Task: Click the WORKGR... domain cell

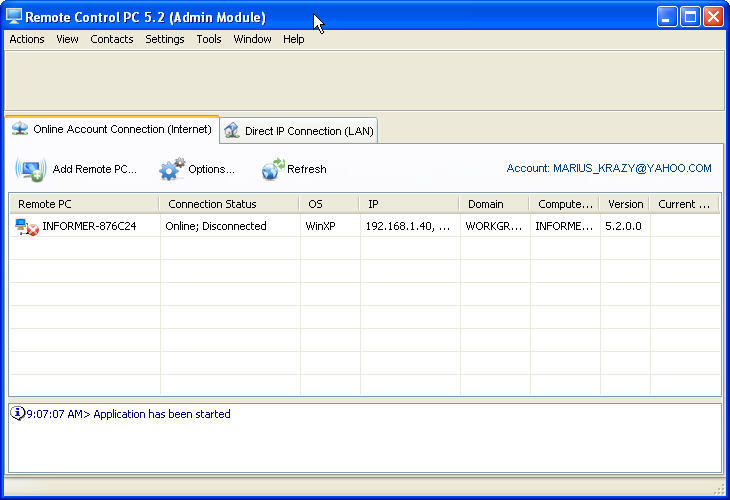Action: [494, 226]
